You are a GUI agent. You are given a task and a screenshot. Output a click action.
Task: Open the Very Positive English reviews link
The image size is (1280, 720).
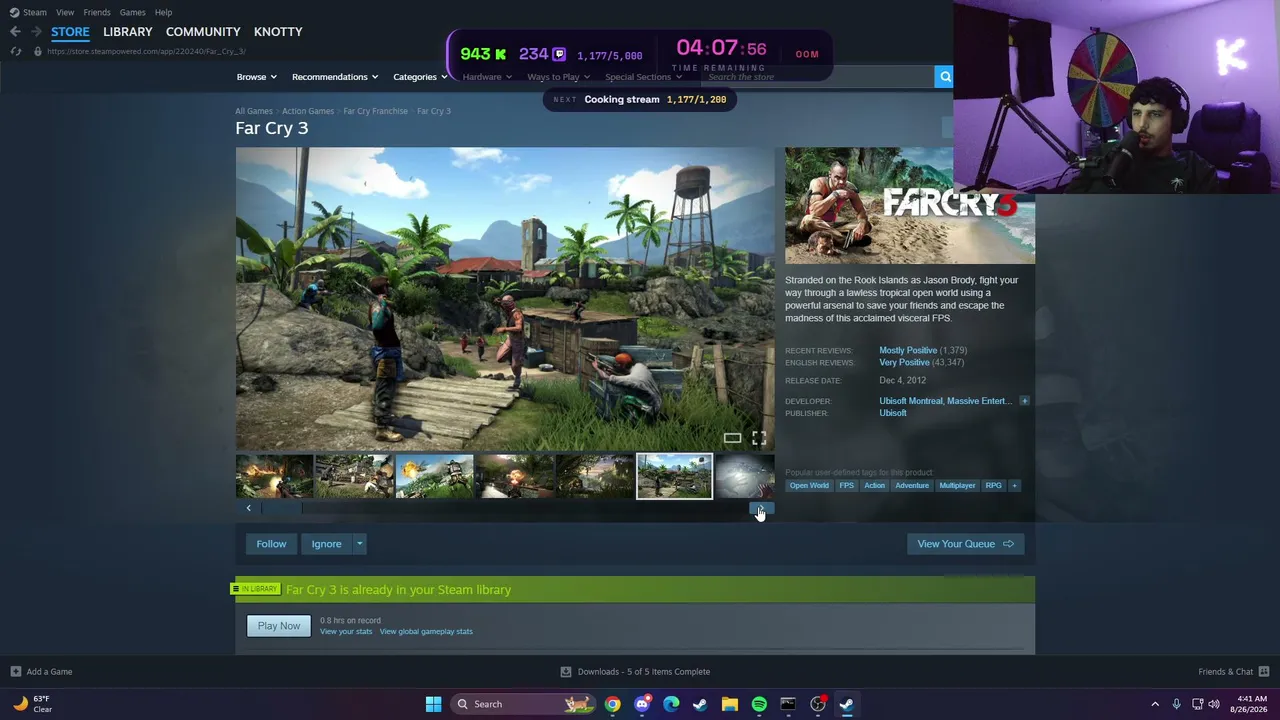tap(904, 363)
